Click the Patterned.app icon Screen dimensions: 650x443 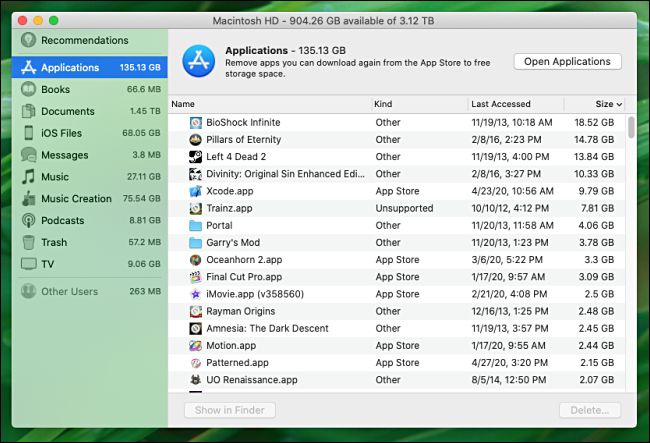pyautogui.click(x=195, y=363)
